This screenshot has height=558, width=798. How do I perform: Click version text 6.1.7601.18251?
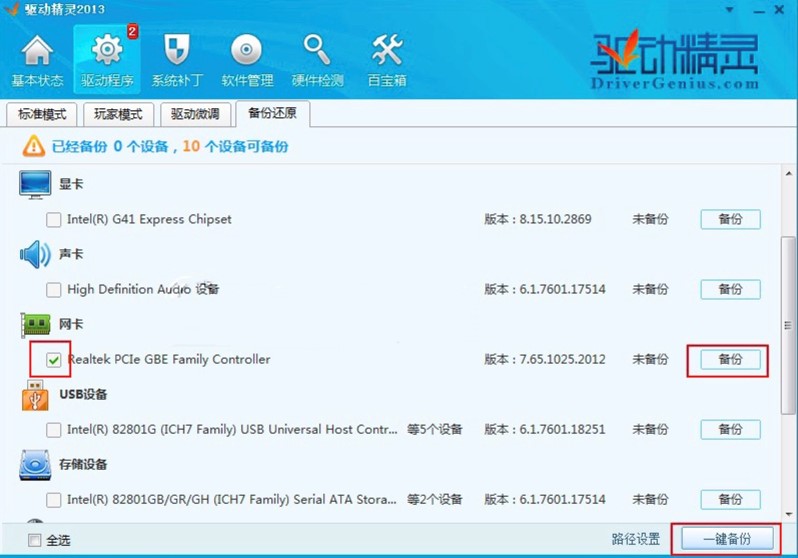coord(562,429)
